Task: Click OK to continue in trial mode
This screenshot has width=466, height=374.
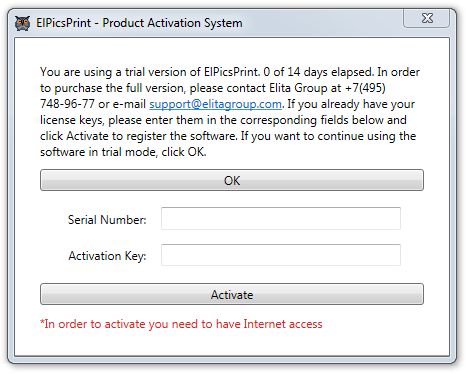Action: 232,180
